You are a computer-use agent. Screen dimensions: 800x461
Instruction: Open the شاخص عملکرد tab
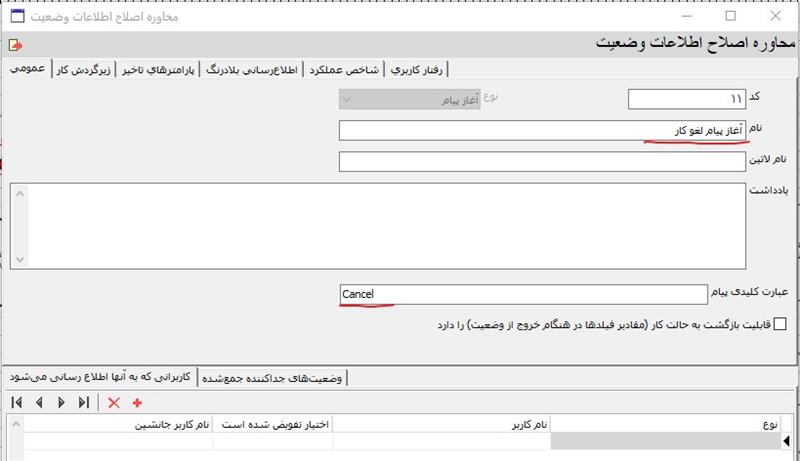[342, 70]
